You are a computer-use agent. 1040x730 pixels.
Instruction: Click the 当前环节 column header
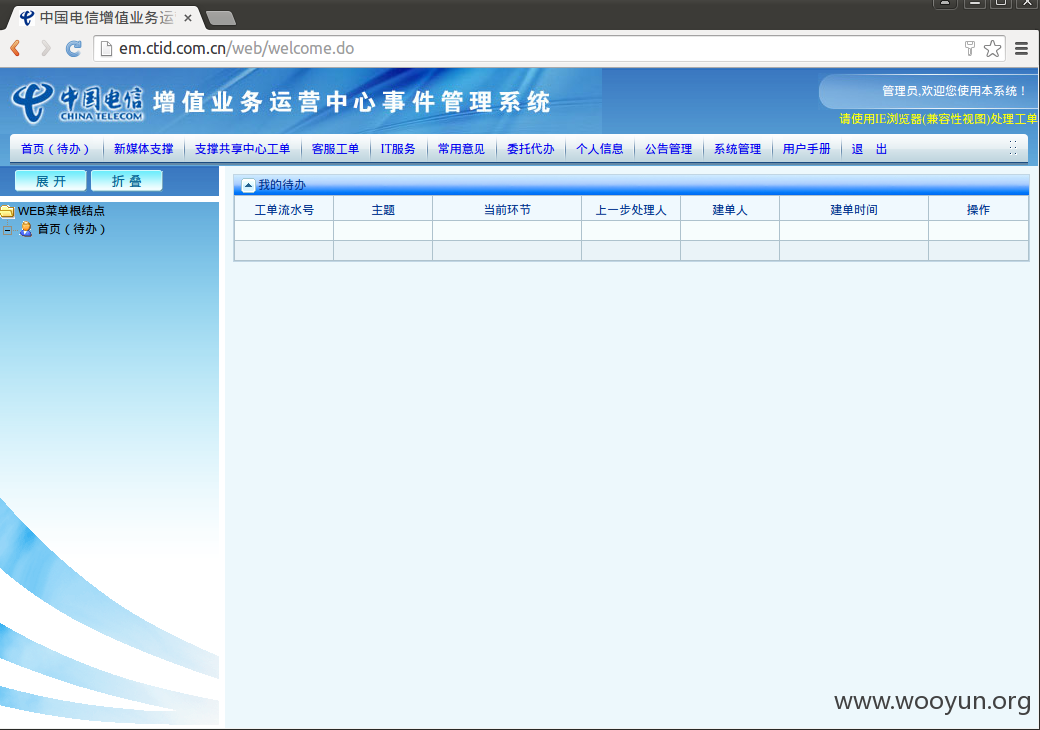click(x=507, y=210)
